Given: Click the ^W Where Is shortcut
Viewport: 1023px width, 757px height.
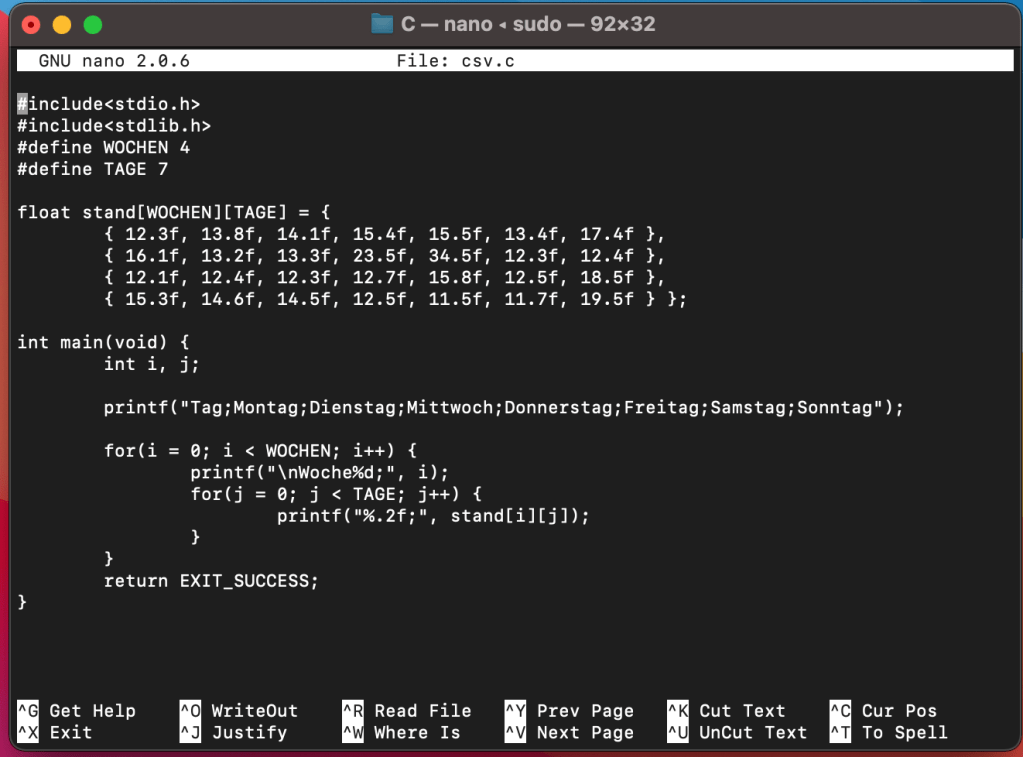Looking at the screenshot, I should pos(401,733).
